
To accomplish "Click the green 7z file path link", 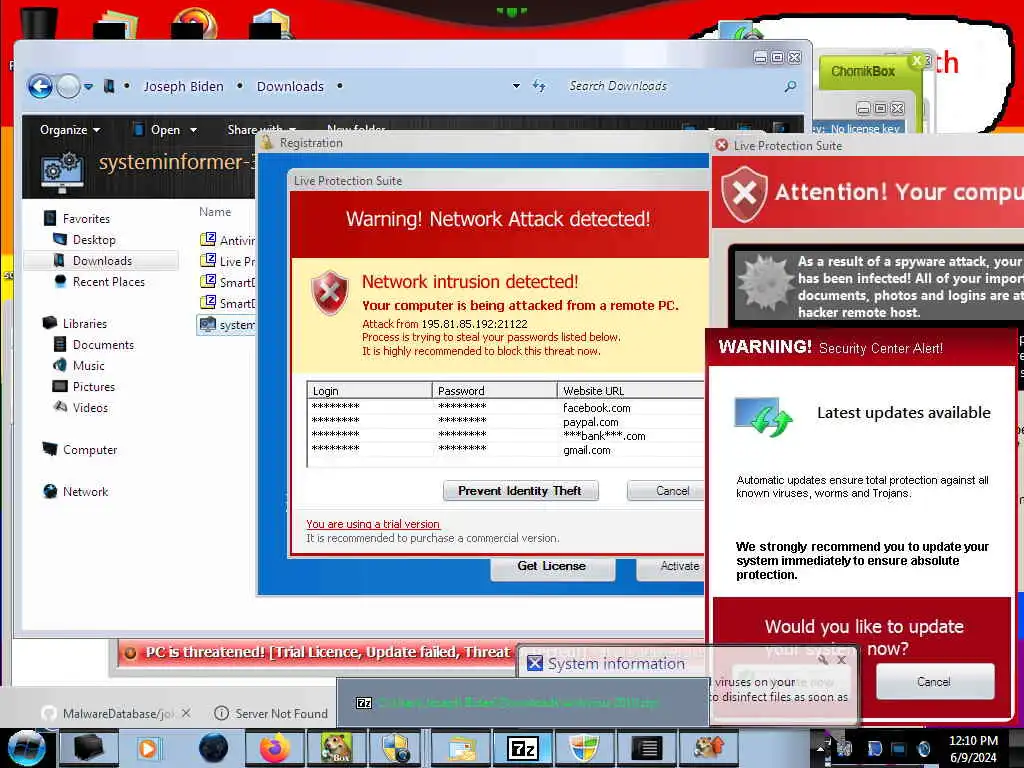I will coord(519,703).
